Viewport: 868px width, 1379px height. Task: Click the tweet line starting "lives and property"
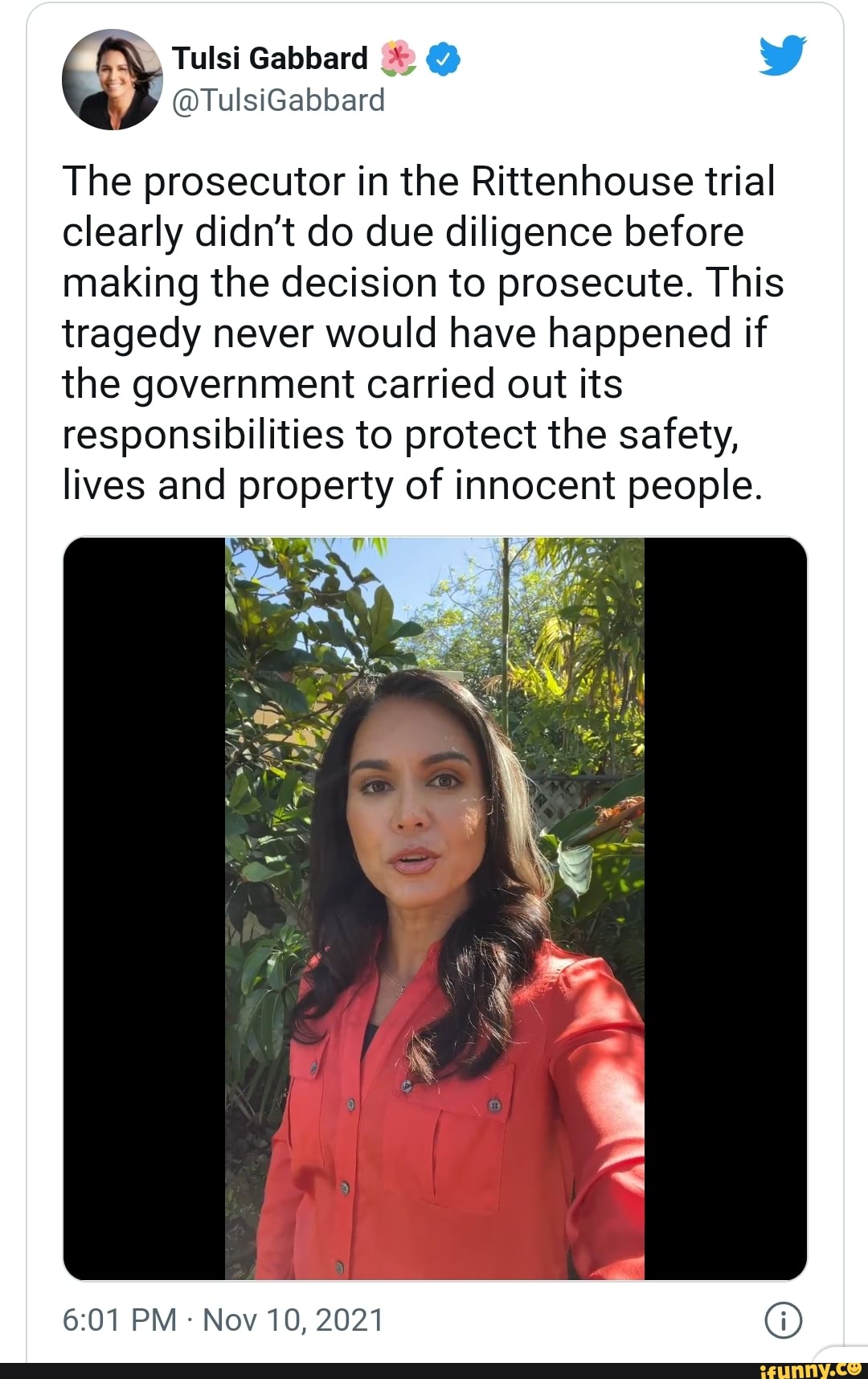[x=411, y=485]
